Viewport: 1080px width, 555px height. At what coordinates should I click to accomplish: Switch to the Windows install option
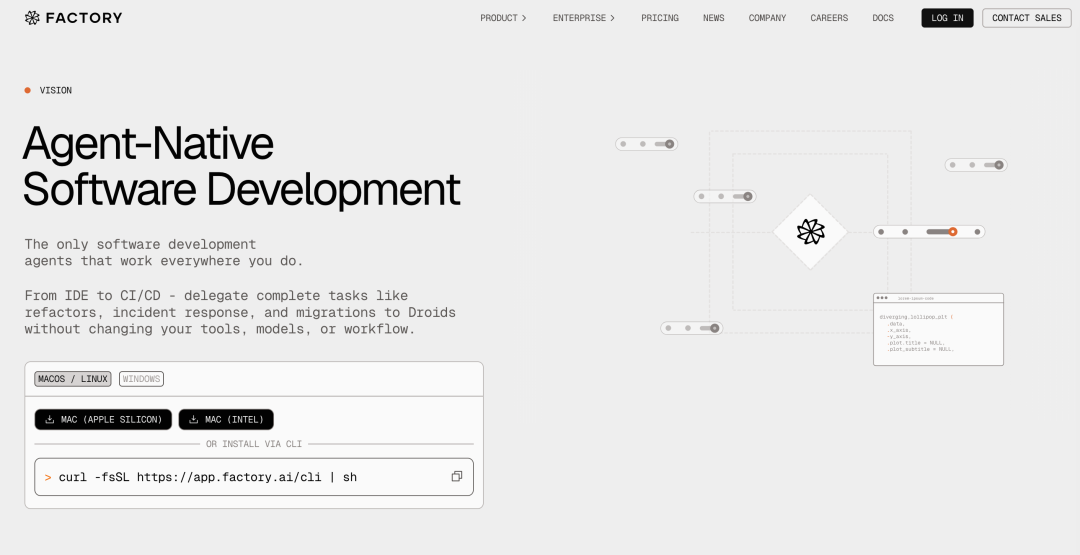click(x=141, y=379)
